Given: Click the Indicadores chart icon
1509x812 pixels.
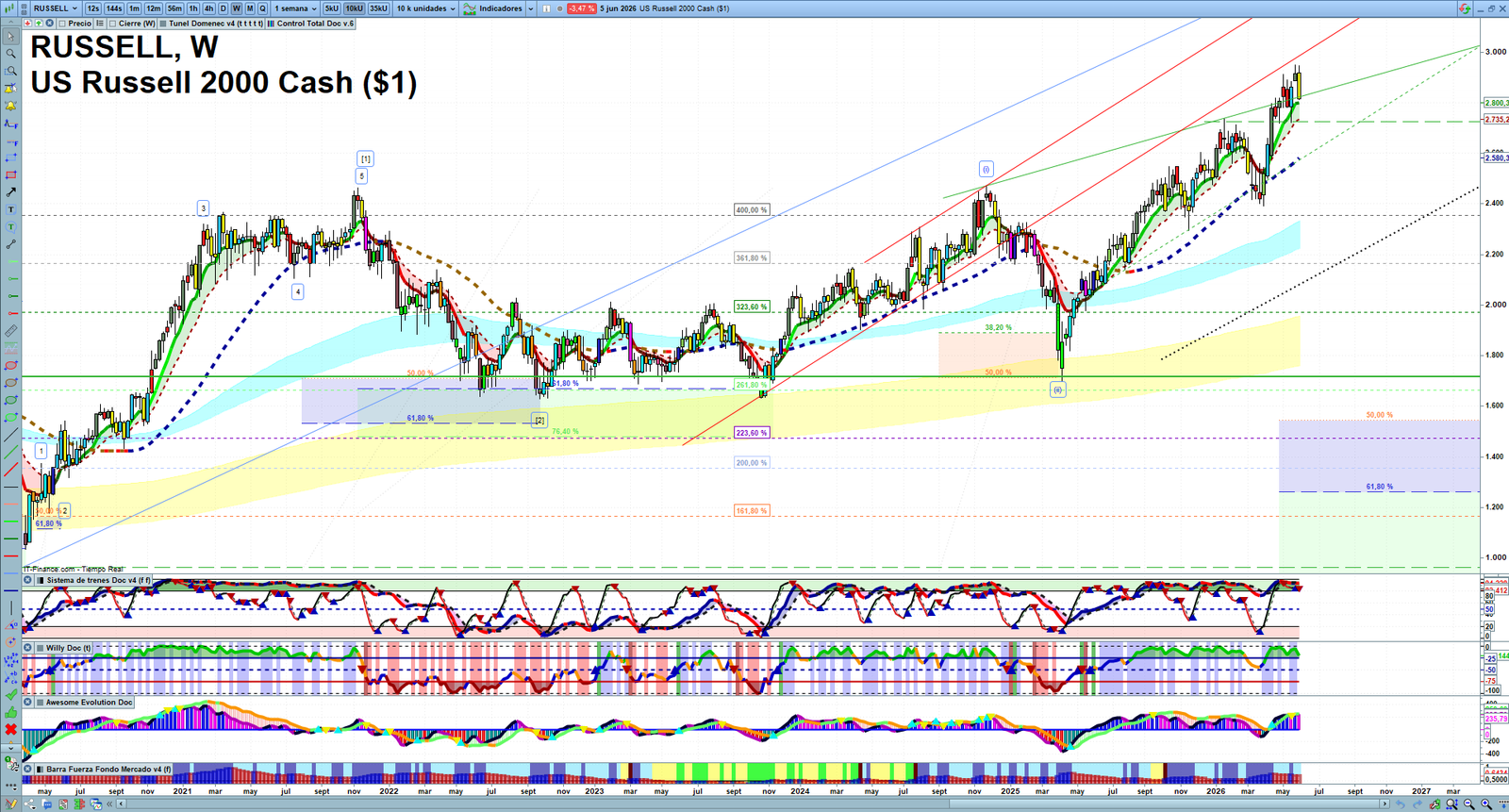Looking at the screenshot, I should (x=469, y=8).
